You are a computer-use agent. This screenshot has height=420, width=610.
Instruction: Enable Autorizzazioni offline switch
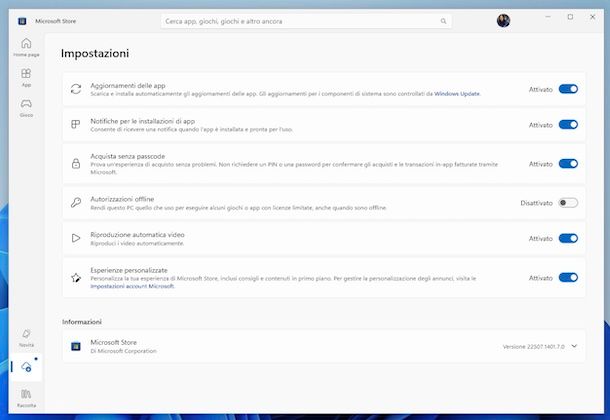(567, 203)
